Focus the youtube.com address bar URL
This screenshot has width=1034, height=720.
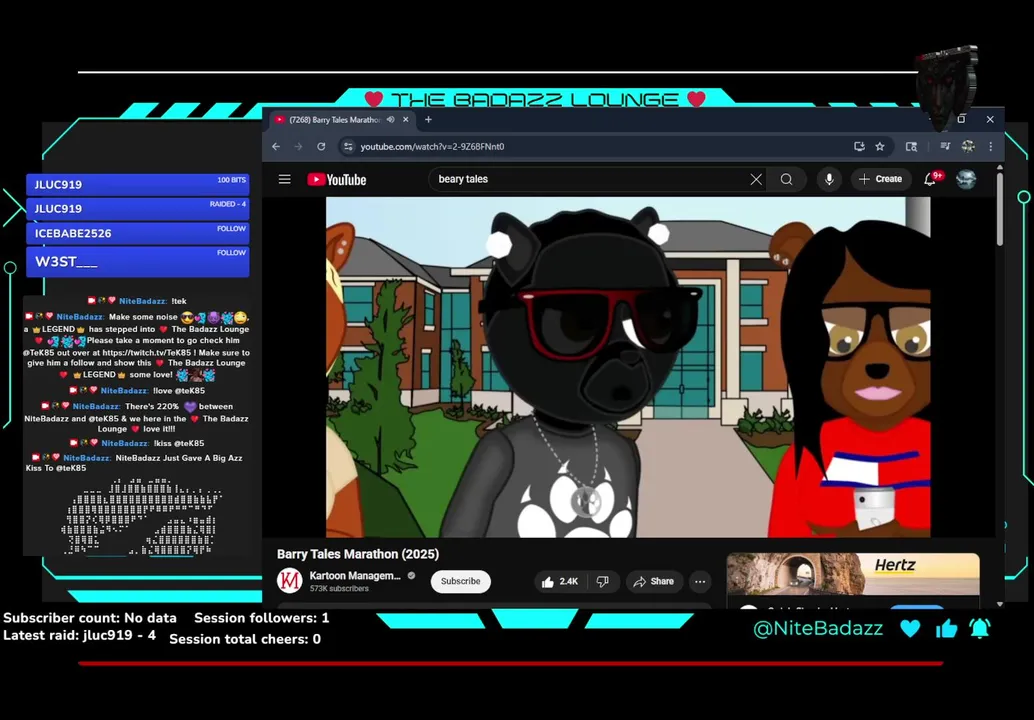tap(433, 146)
